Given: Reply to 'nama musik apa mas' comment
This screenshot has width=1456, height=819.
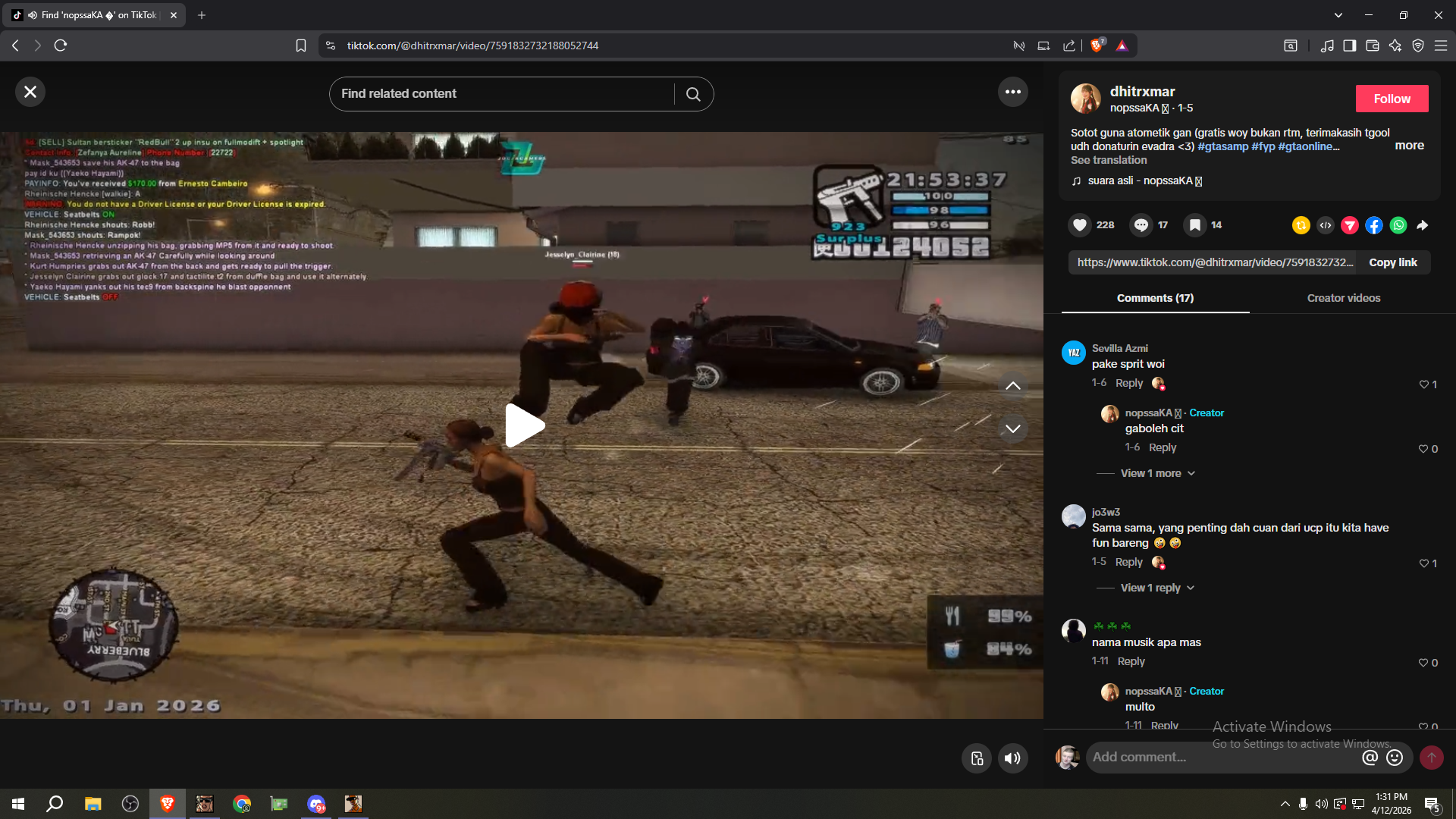Looking at the screenshot, I should pos(1131,661).
